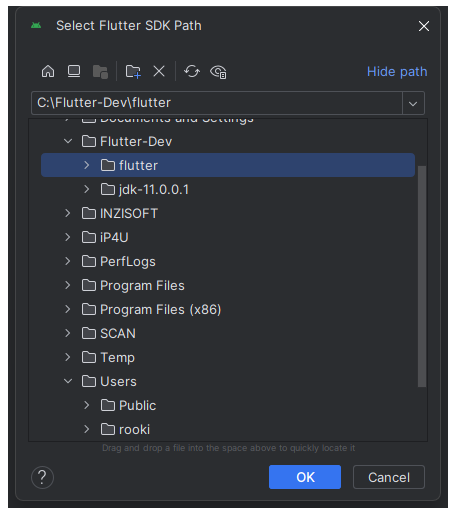The width and height of the screenshot is (459, 514).
Task: Refresh the file tree
Action: pos(192,71)
